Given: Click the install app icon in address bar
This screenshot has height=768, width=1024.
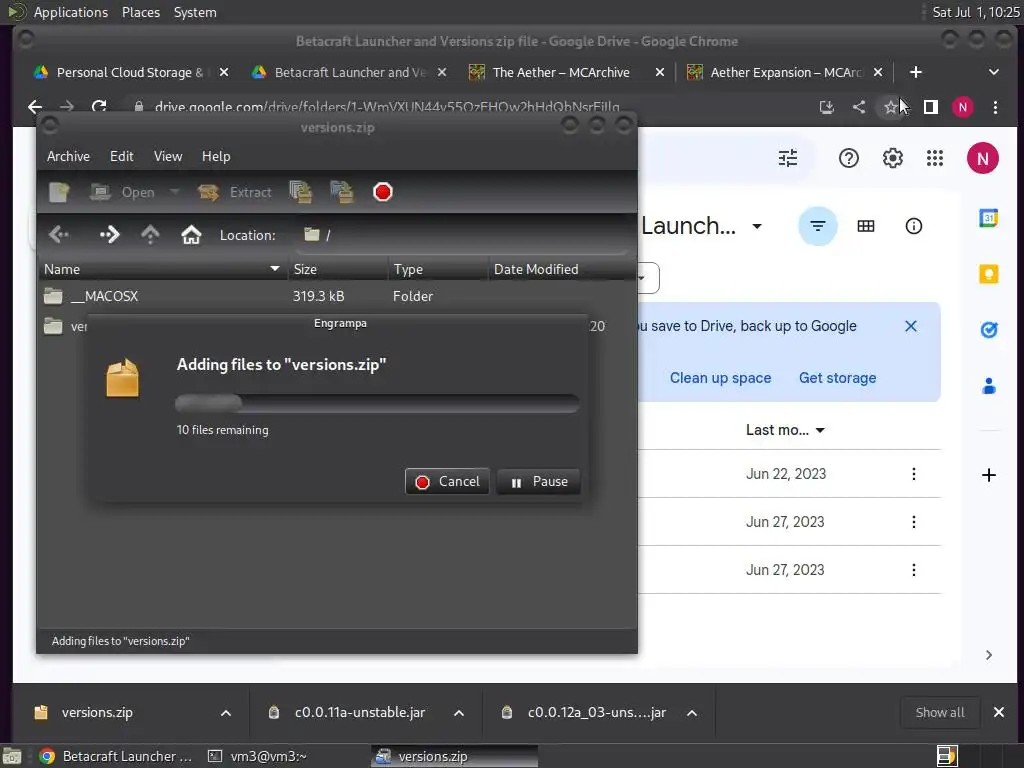Looking at the screenshot, I should [827, 107].
